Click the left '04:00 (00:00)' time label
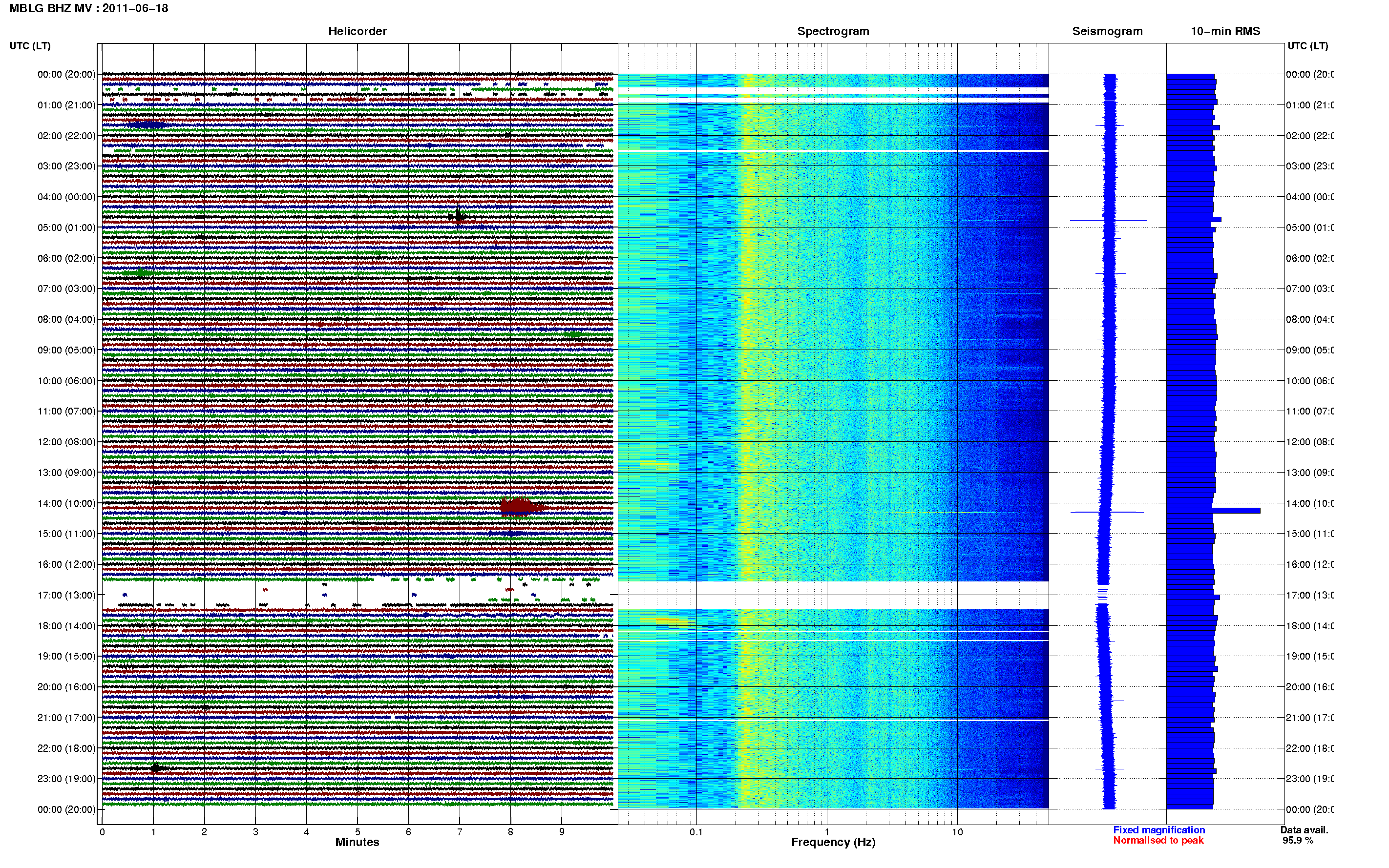The height and width of the screenshot is (868, 1389). click(66, 197)
